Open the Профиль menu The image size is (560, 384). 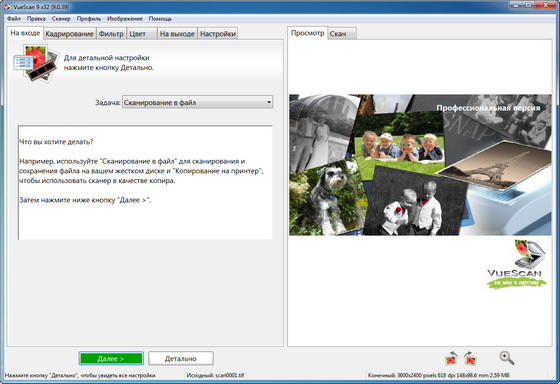89,19
